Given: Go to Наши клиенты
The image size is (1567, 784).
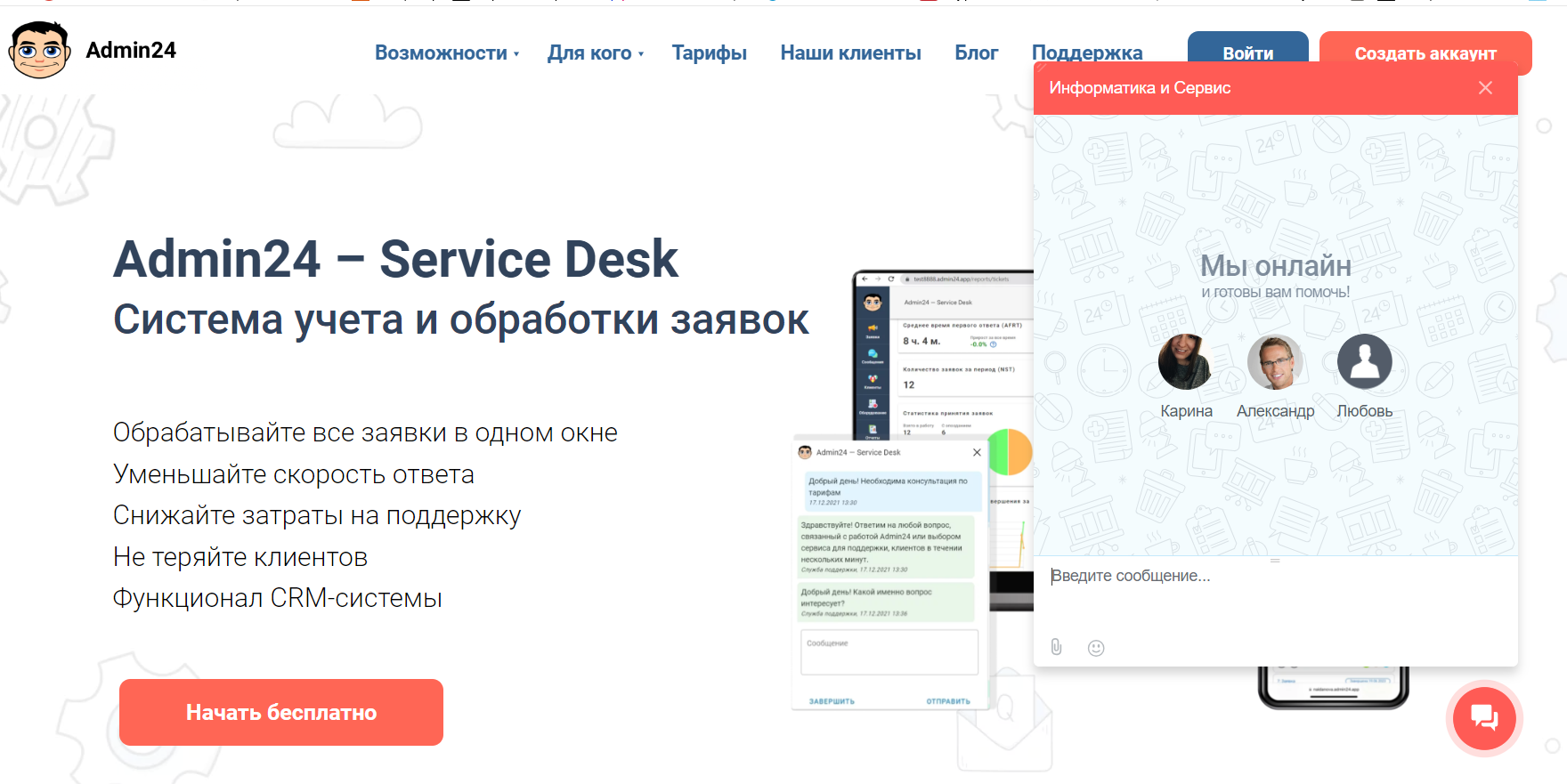Looking at the screenshot, I should (x=851, y=53).
